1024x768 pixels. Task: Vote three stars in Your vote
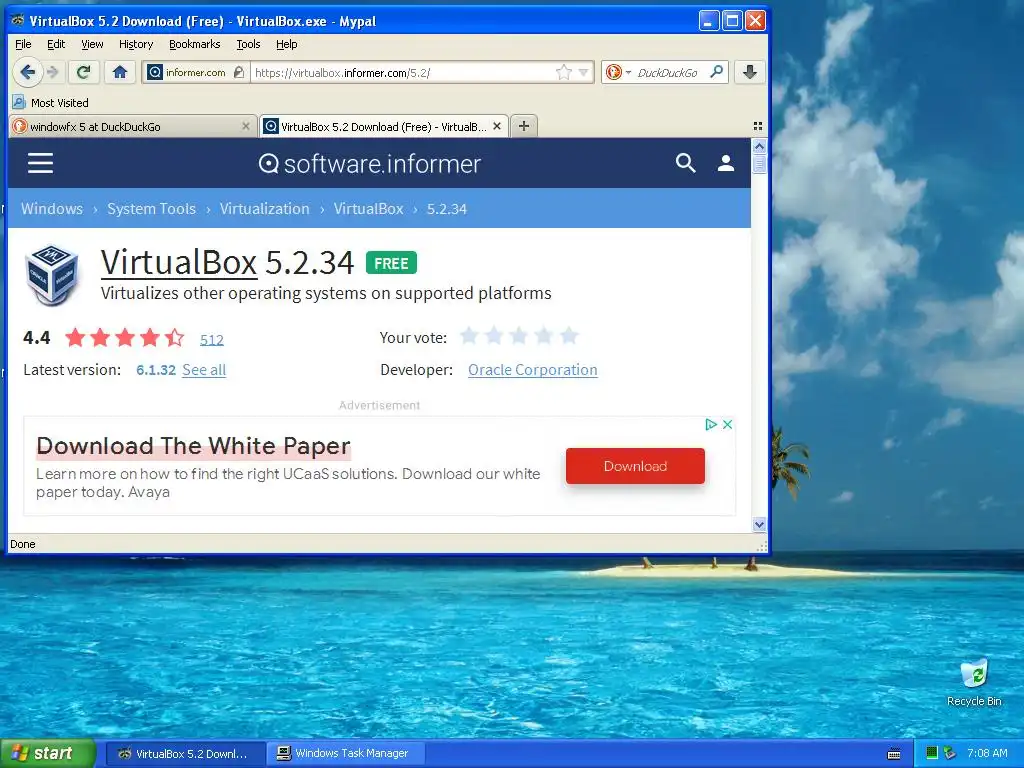pyautogui.click(x=519, y=336)
